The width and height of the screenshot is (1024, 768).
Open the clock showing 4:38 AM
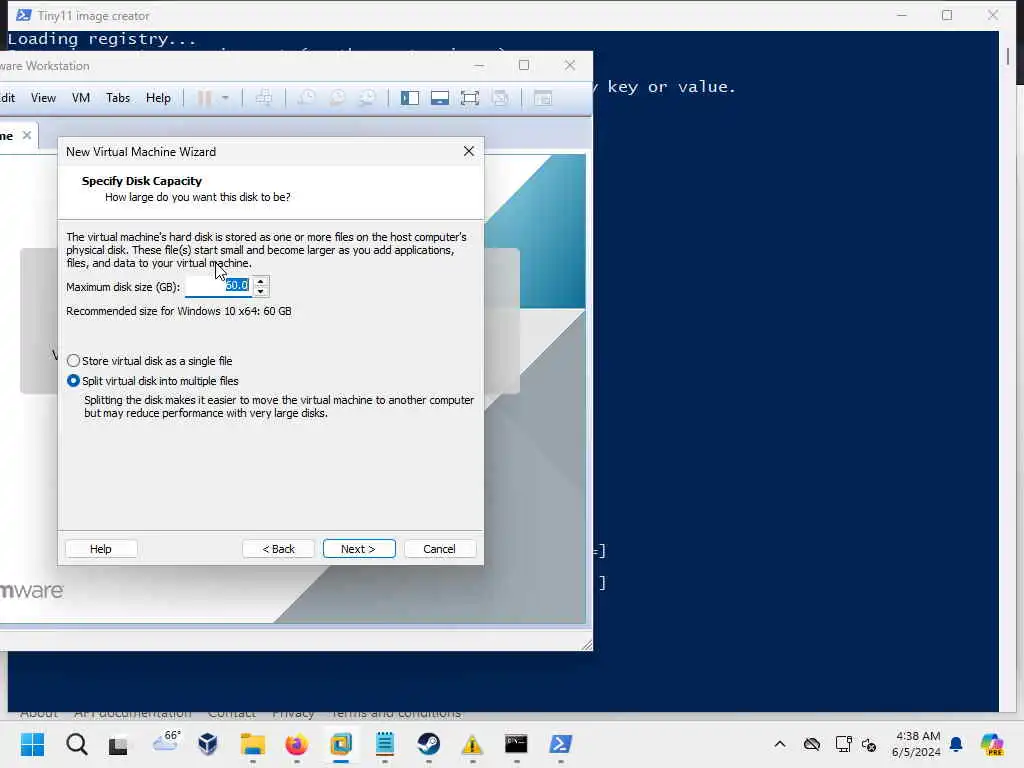(917, 744)
